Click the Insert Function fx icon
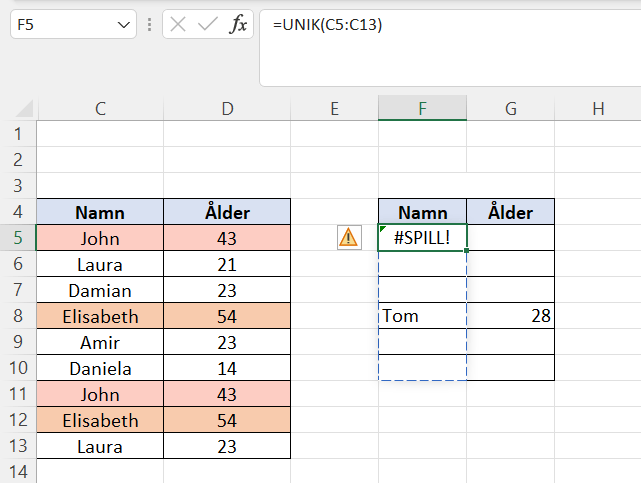The width and height of the screenshot is (641, 483). (x=238, y=25)
